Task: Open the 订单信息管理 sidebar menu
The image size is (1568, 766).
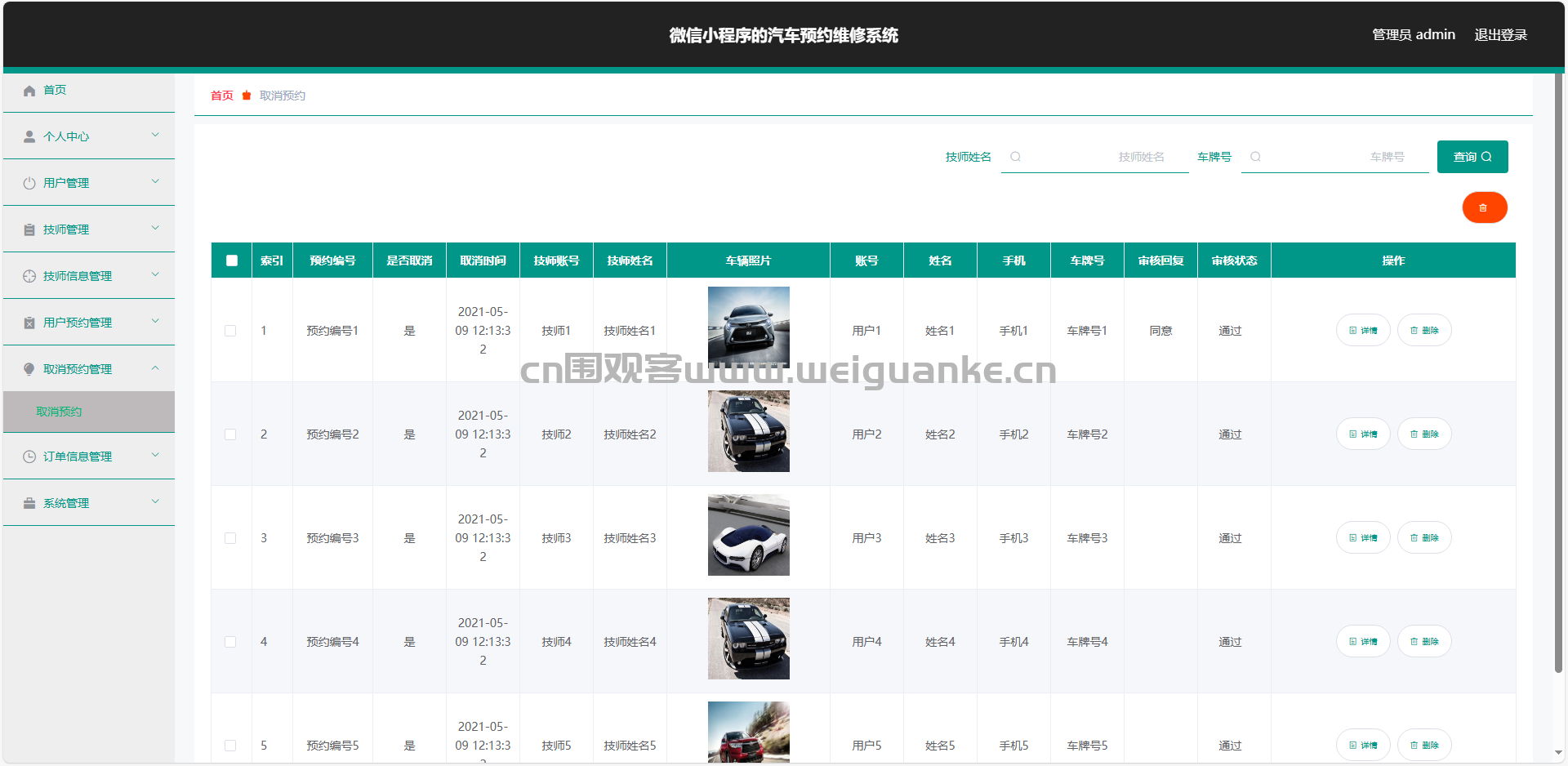Action: coord(89,456)
